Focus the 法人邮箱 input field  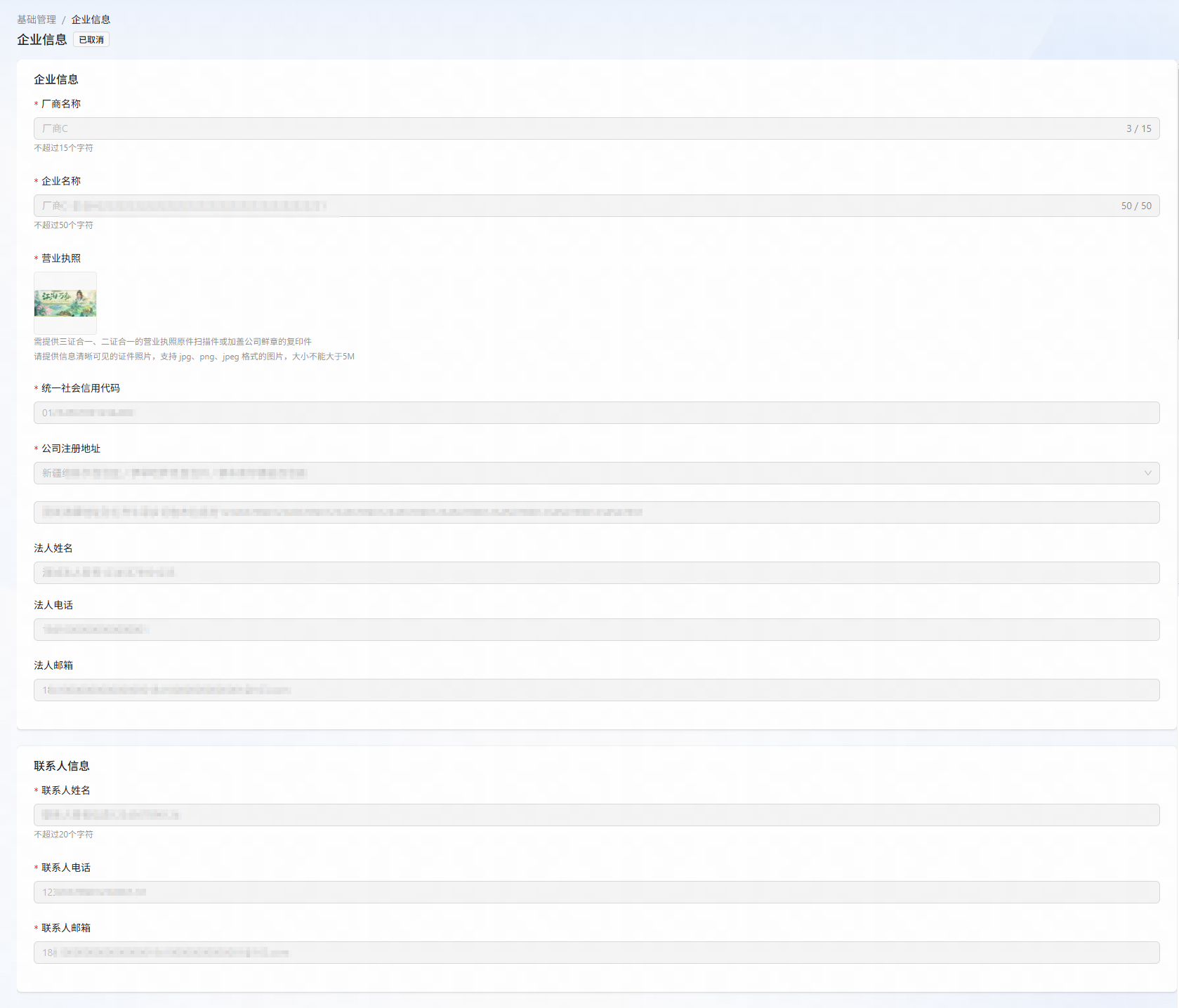tap(596, 690)
